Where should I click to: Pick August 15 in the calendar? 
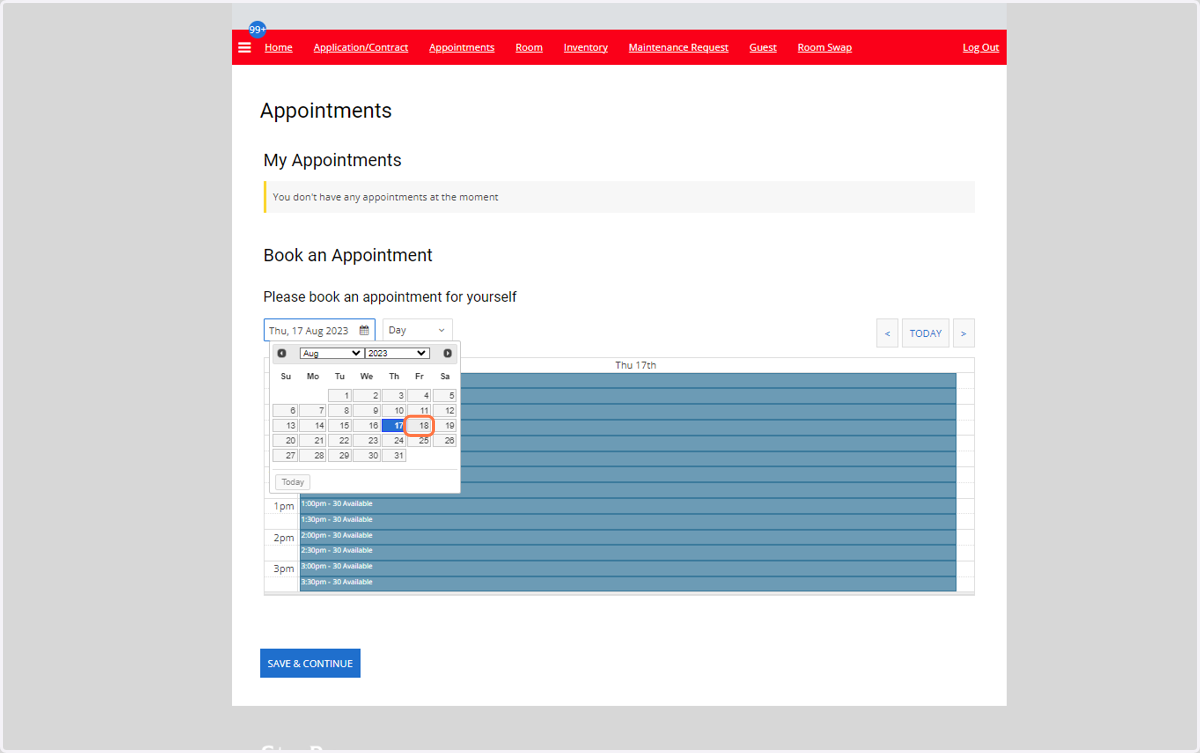[x=340, y=426]
